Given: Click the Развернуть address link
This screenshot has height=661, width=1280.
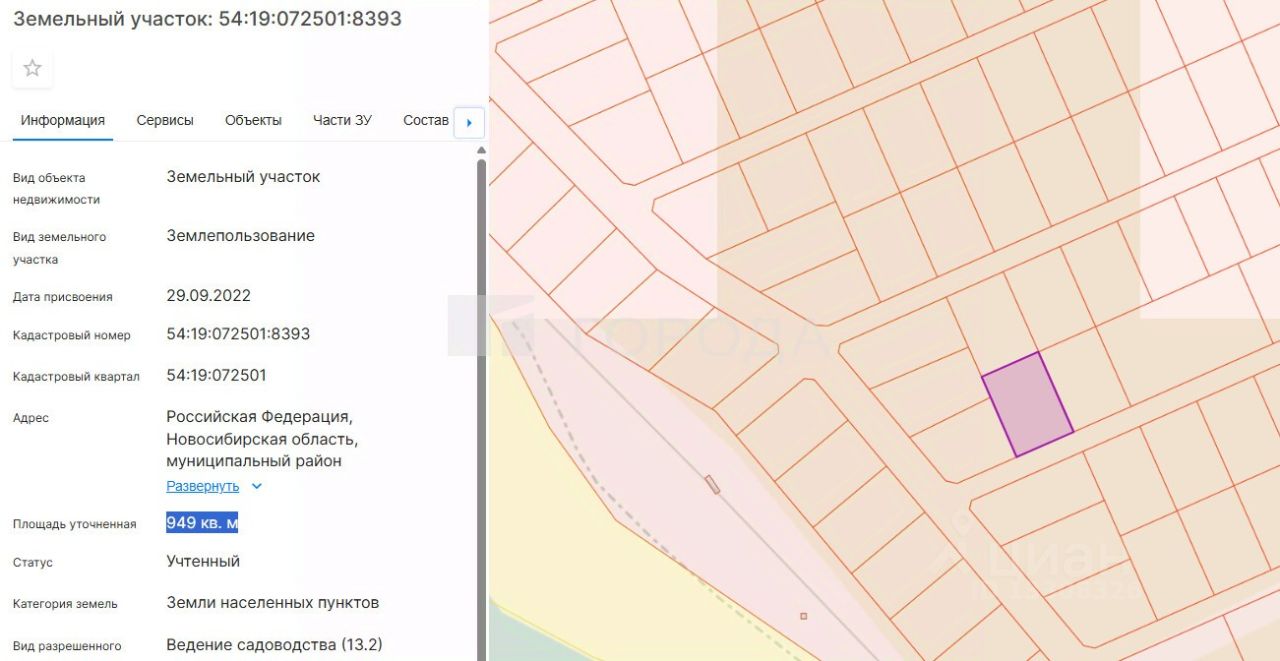Looking at the screenshot, I should 203,486.
